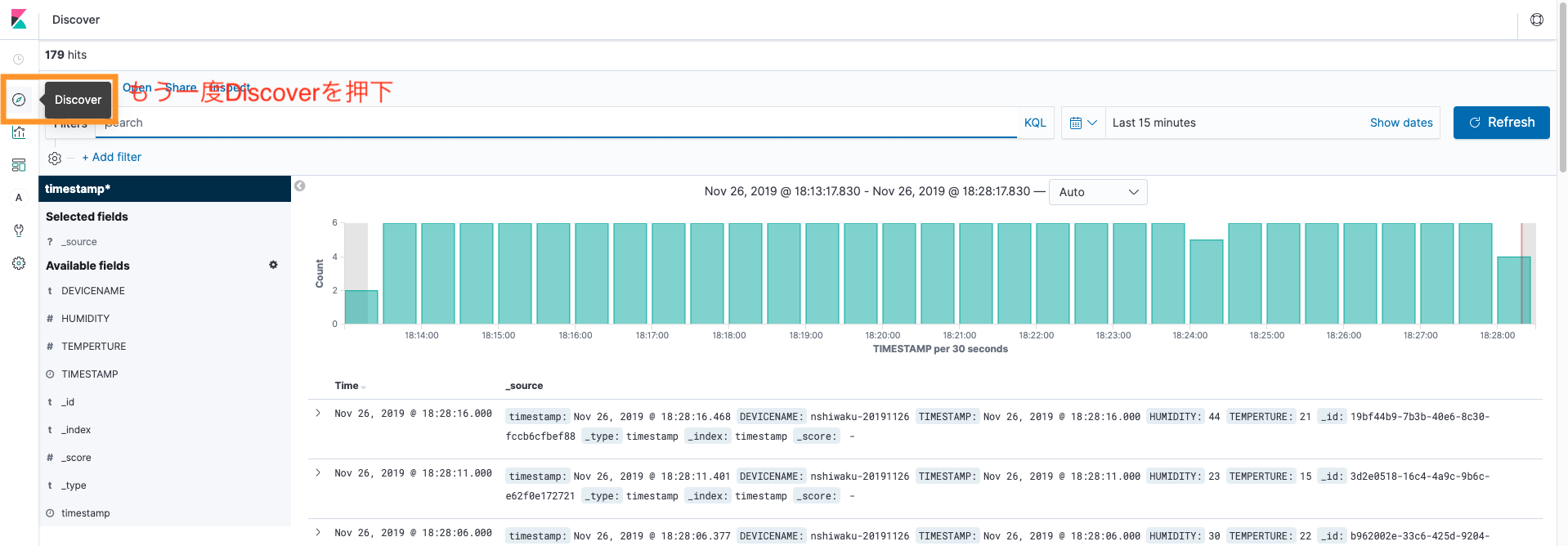Open filter options gear icon
This screenshot has height=546, width=1568.
55,158
